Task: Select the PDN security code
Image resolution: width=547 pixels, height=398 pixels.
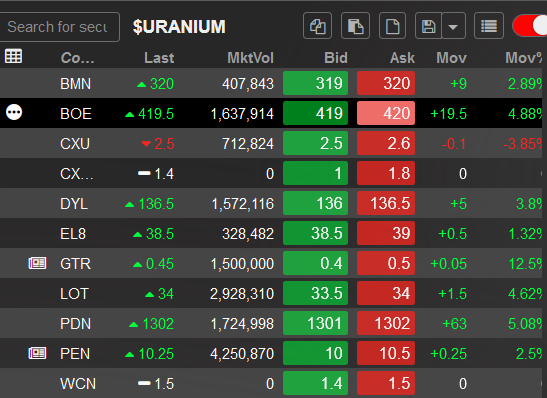Action: 76,324
